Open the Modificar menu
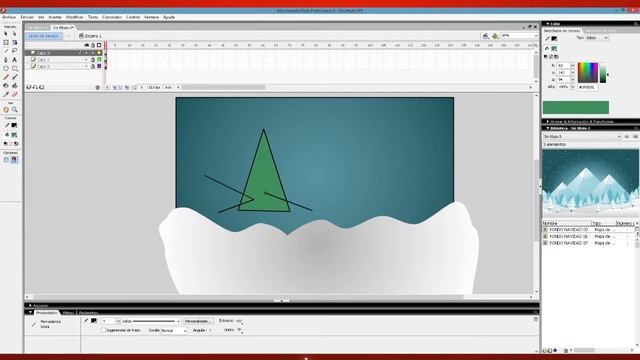 pos(75,17)
